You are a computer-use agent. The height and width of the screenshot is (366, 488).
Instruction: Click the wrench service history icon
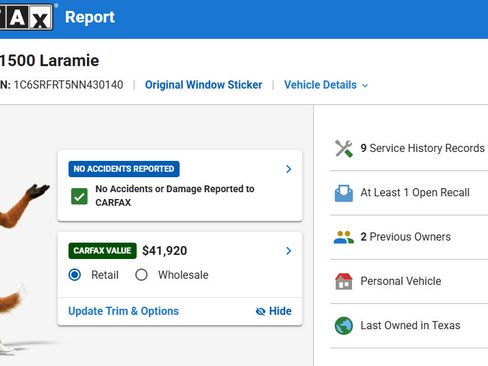point(344,148)
